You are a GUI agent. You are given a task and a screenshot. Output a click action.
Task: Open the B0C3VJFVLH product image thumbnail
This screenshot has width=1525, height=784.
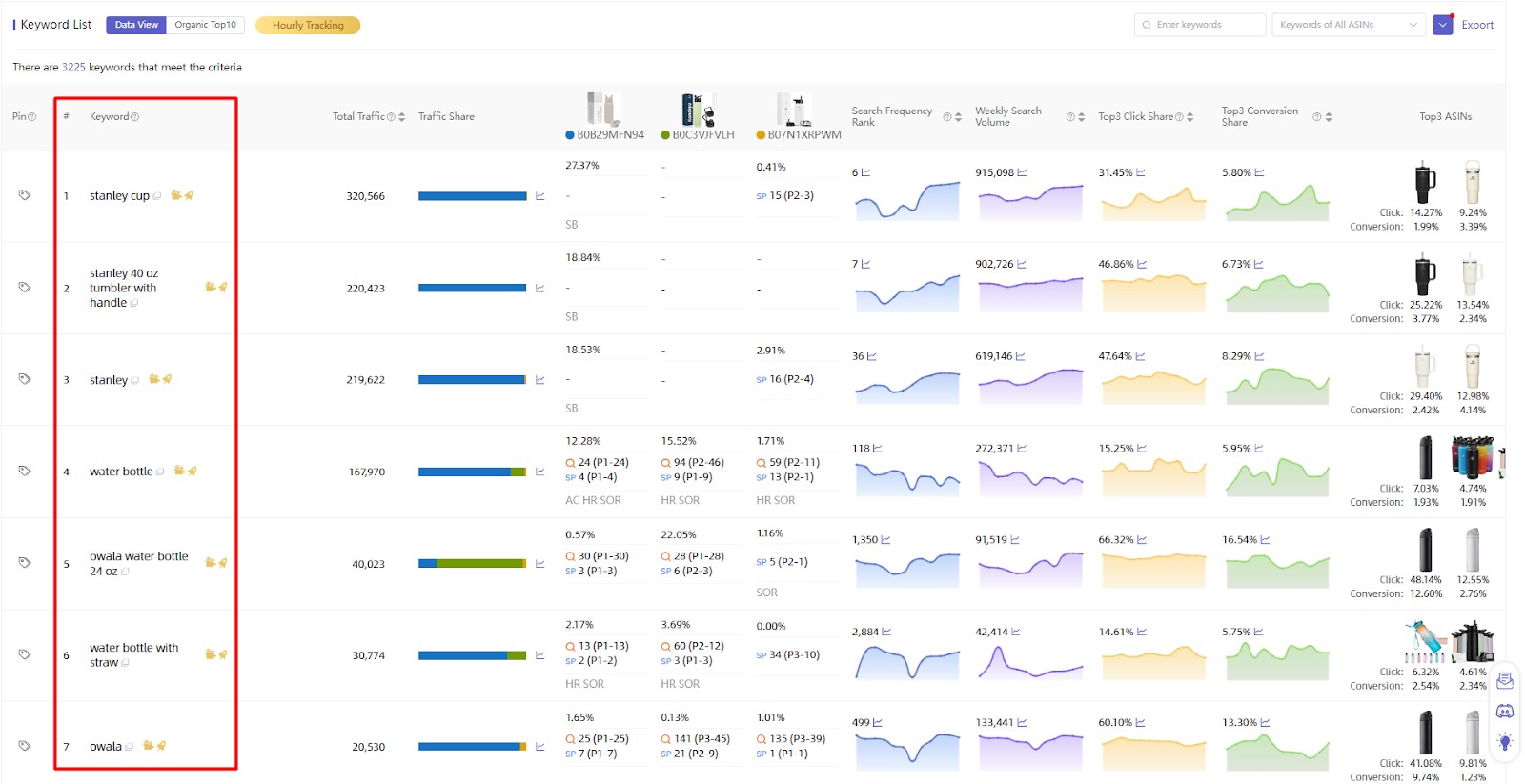[x=698, y=111]
